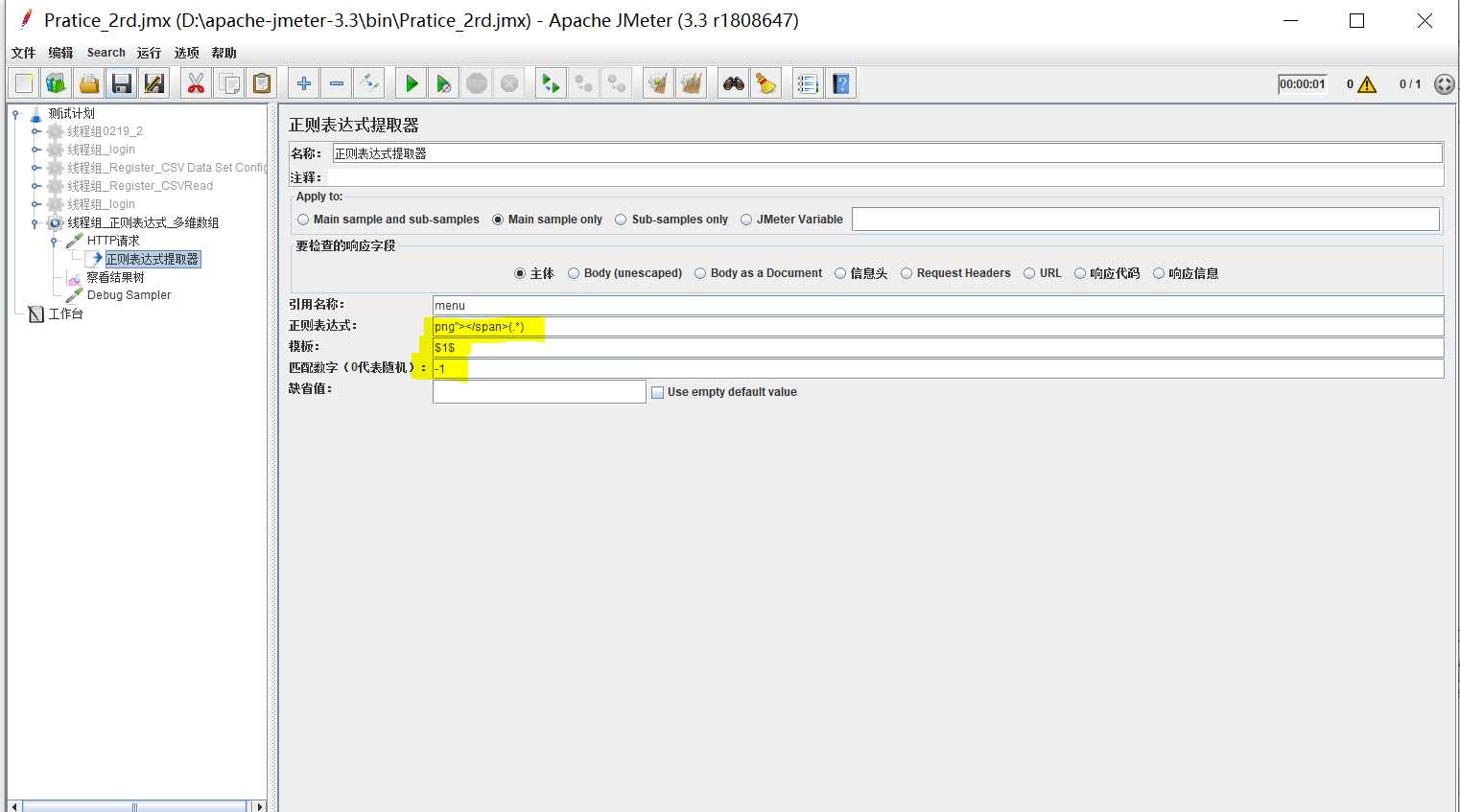Click the Clear All double broom icon
The width and height of the screenshot is (1460, 812).
click(691, 83)
